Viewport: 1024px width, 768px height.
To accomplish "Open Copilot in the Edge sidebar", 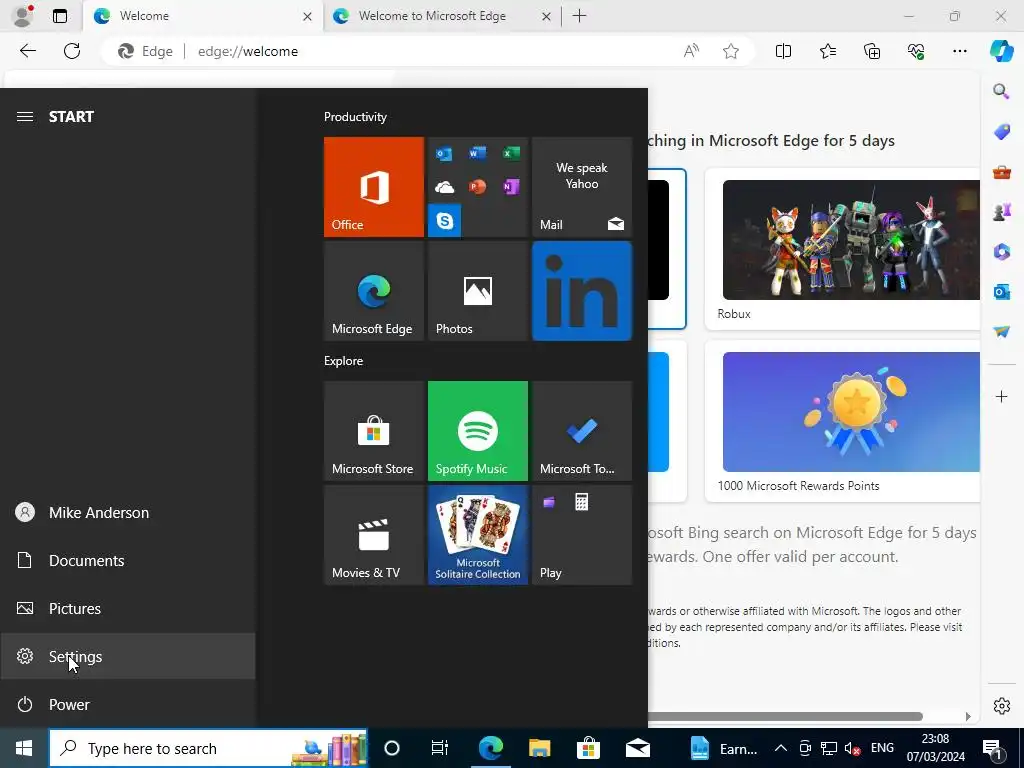I will [x=1001, y=51].
